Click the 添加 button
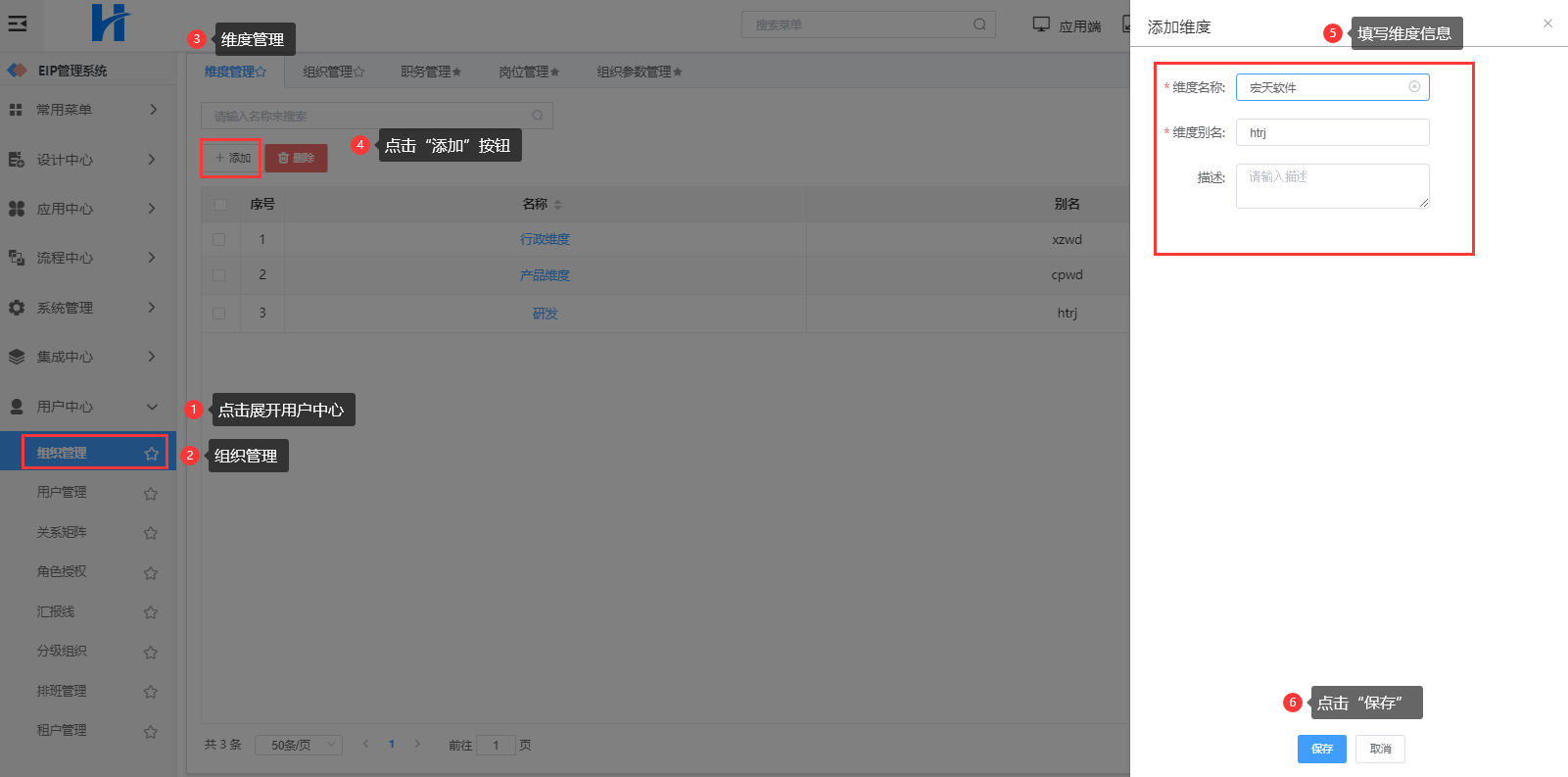This screenshot has width=1568, height=777. tap(232, 158)
